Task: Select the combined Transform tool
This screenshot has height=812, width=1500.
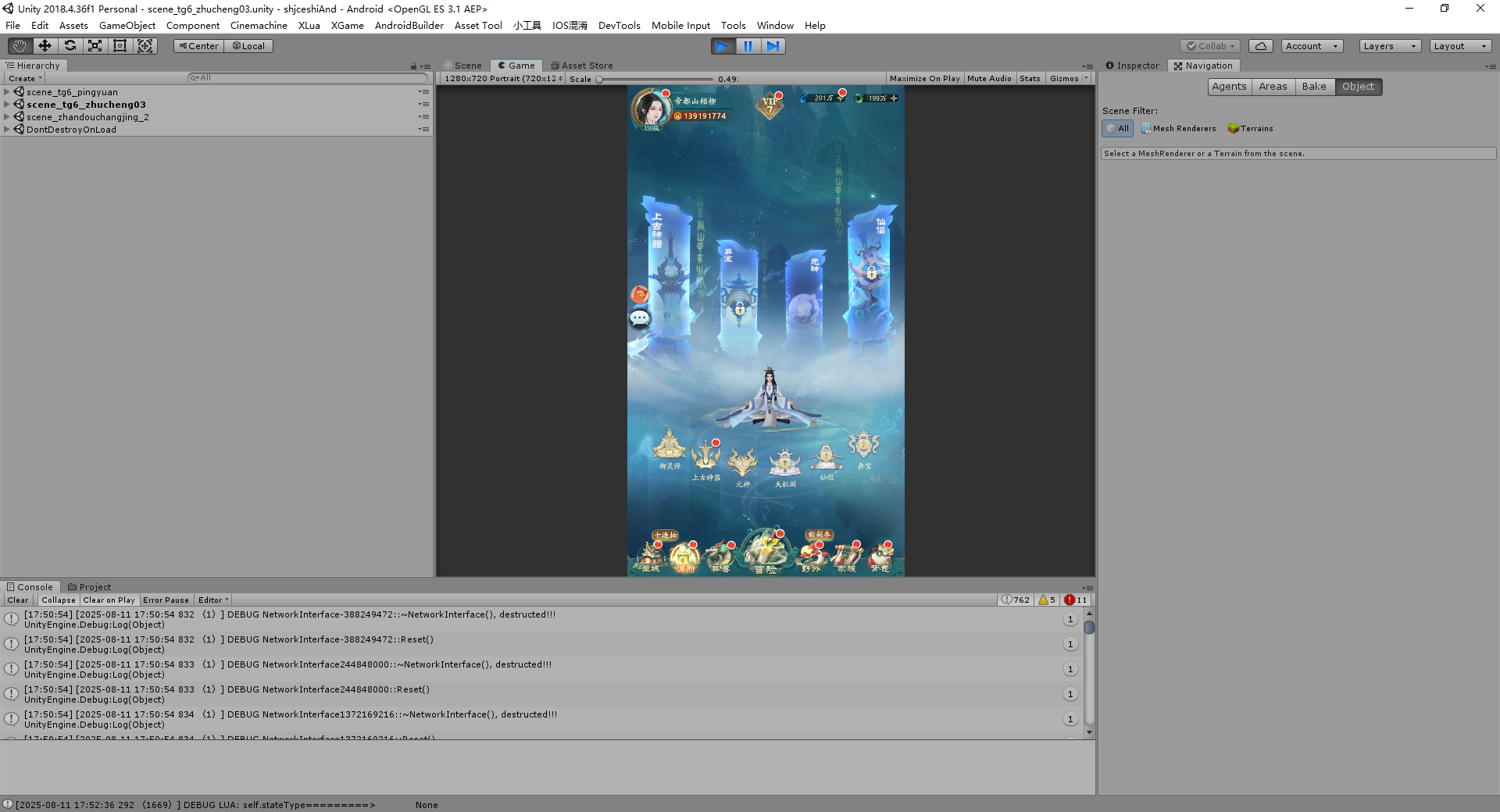Action: point(145,46)
